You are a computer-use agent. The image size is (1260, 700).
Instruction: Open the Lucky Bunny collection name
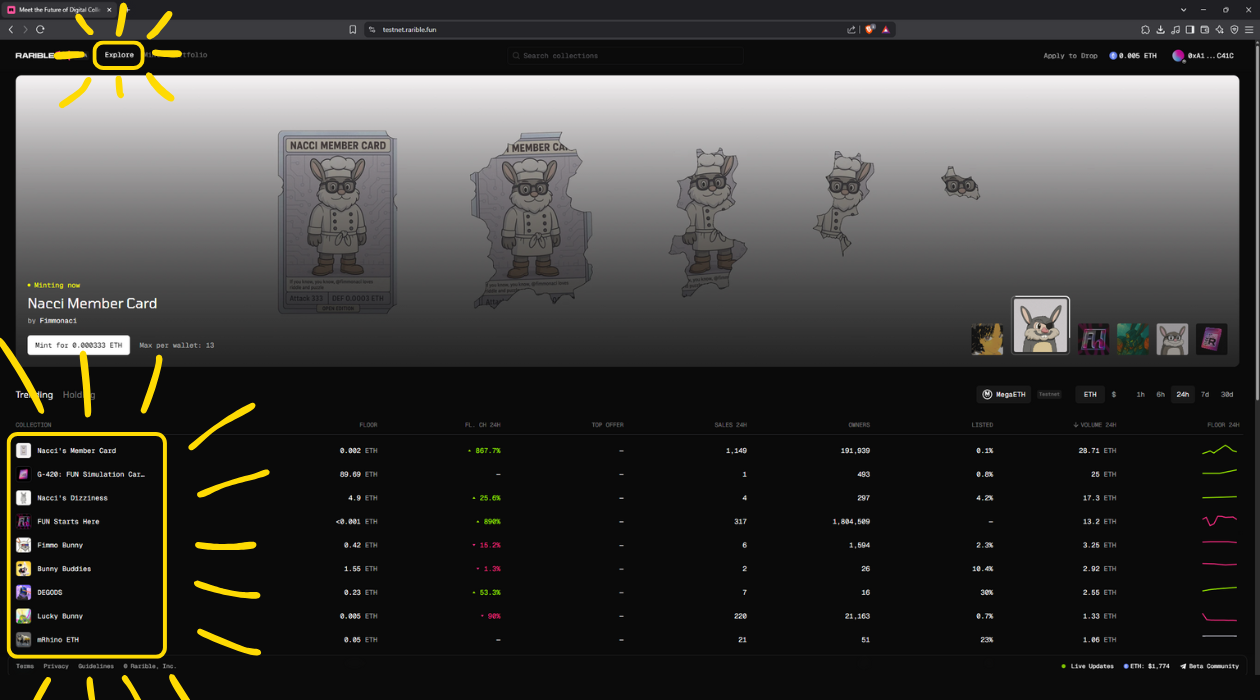pos(60,616)
